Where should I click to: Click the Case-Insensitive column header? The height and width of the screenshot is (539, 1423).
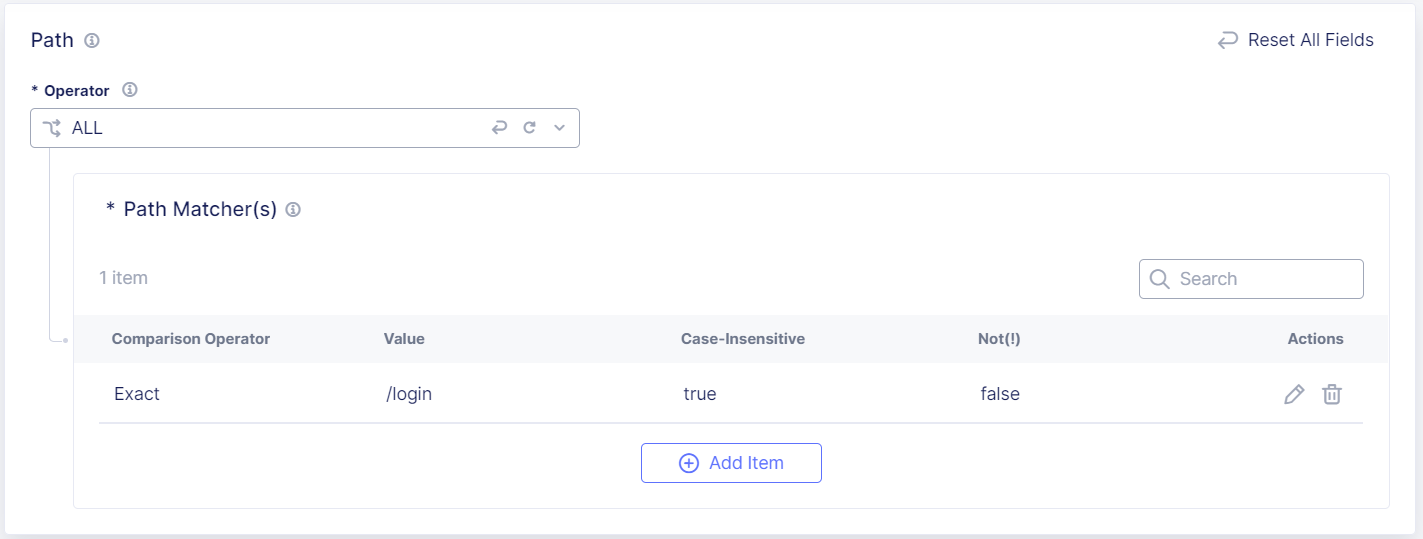(743, 339)
